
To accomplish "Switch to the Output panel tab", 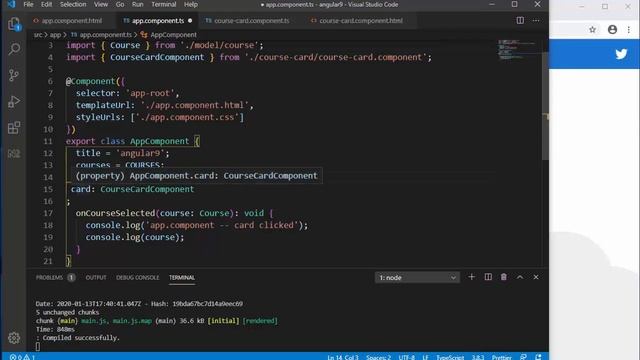I will click(96, 278).
